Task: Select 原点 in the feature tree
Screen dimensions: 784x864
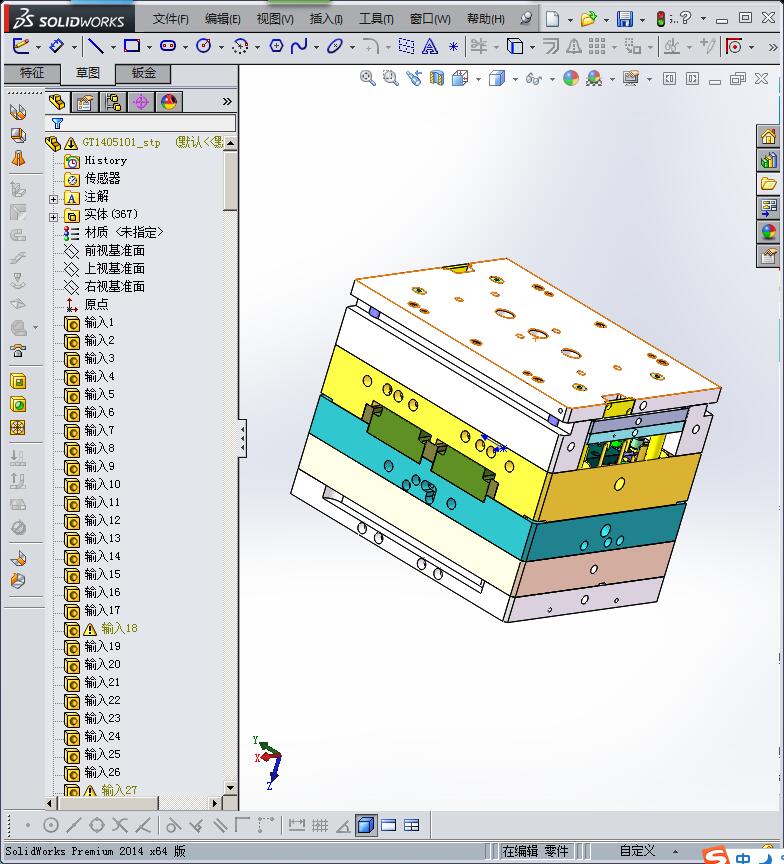Action: [x=96, y=304]
